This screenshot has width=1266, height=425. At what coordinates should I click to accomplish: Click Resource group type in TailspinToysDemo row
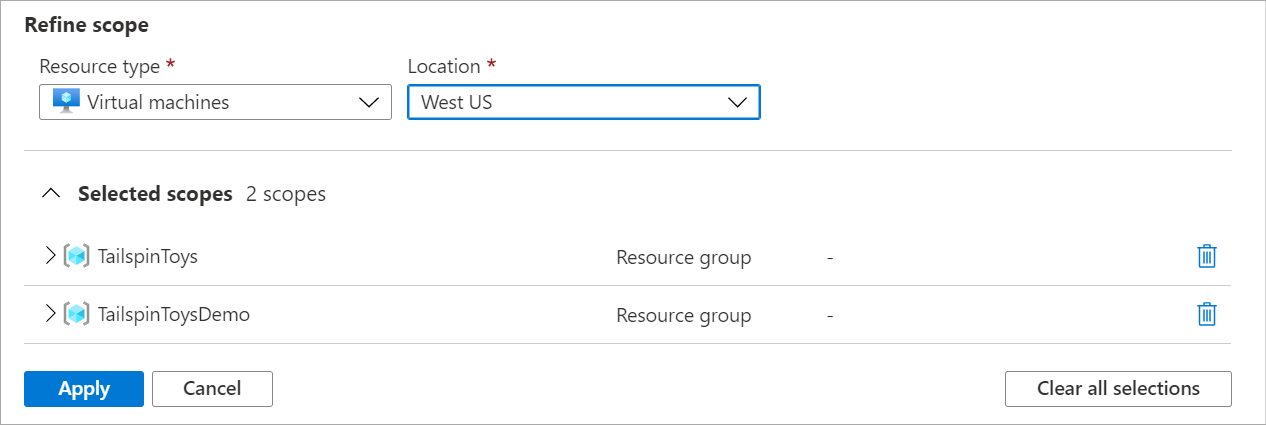point(683,316)
